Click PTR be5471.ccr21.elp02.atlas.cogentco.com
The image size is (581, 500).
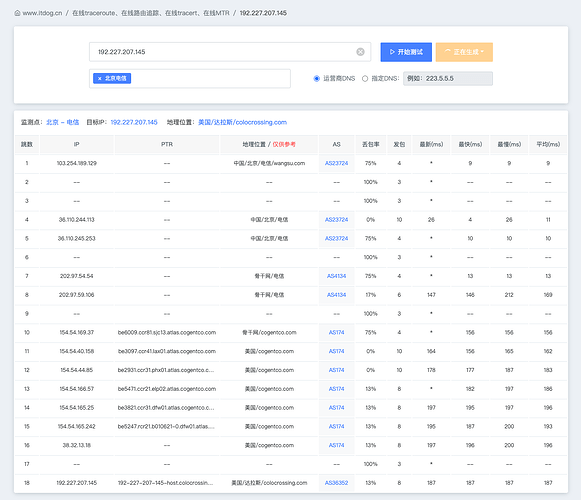pyautogui.click(x=167, y=389)
